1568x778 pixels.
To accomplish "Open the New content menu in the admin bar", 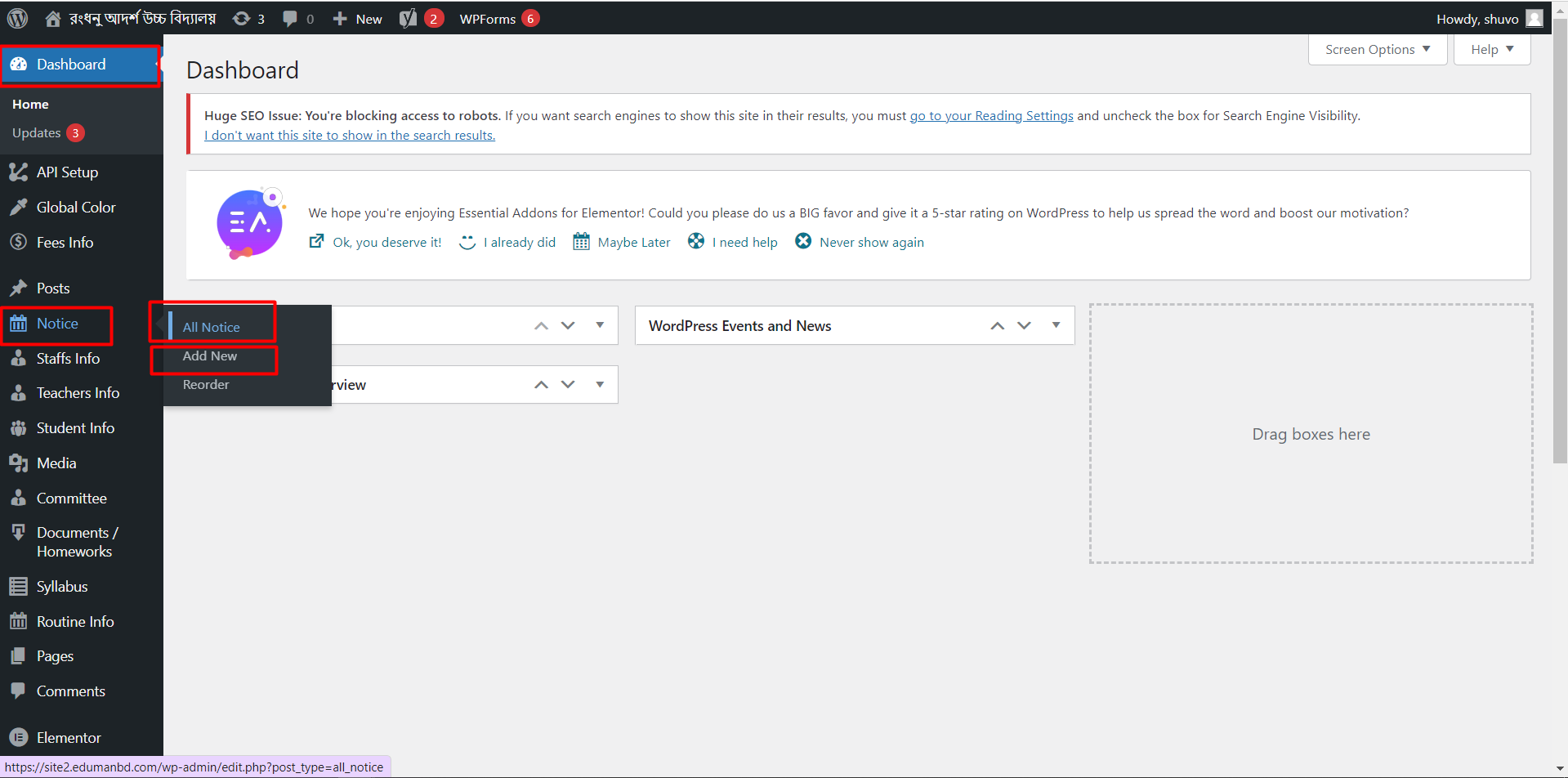I will [x=358, y=18].
